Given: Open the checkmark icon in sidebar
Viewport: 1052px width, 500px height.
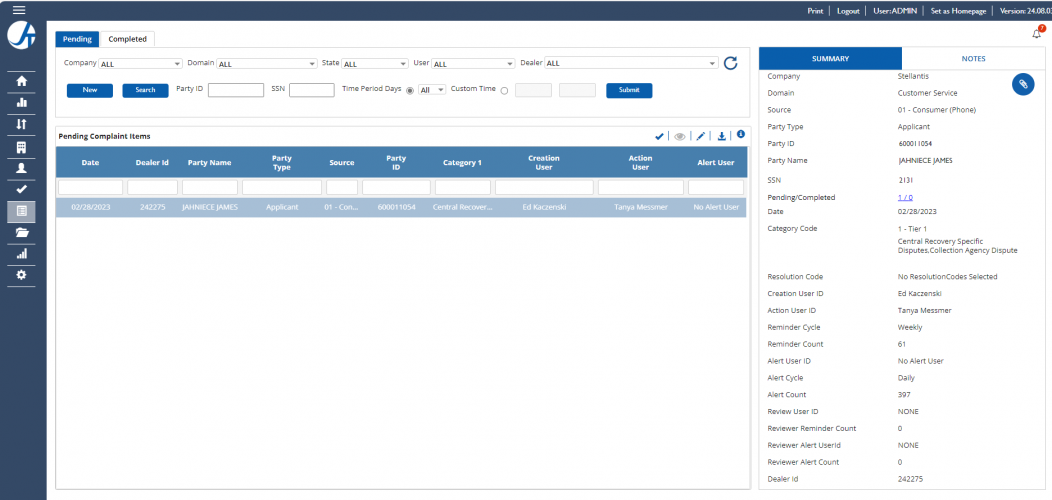Looking at the screenshot, I should 21,189.
